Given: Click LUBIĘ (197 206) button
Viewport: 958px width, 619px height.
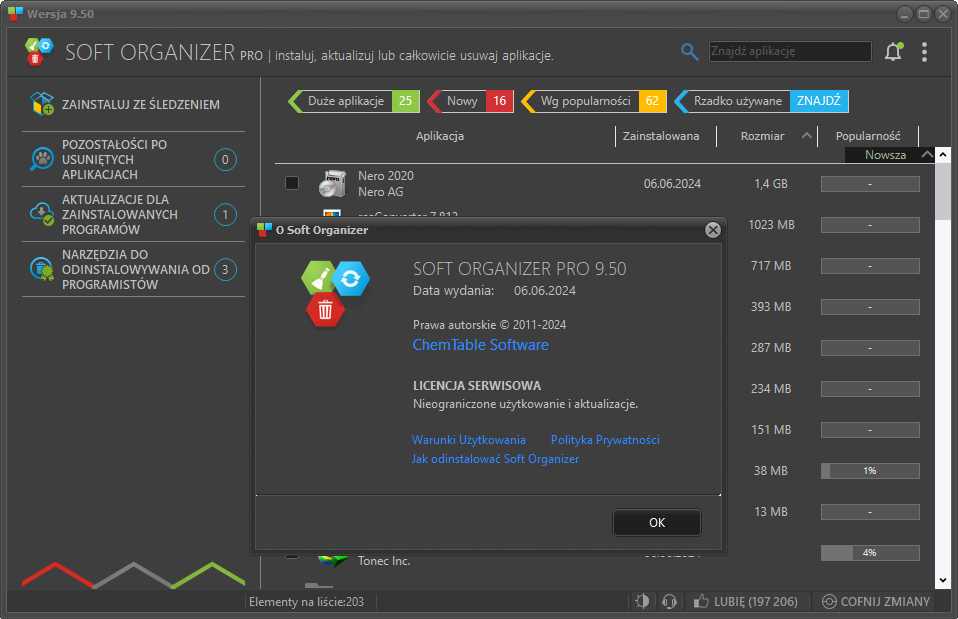Looking at the screenshot, I should [746, 601].
